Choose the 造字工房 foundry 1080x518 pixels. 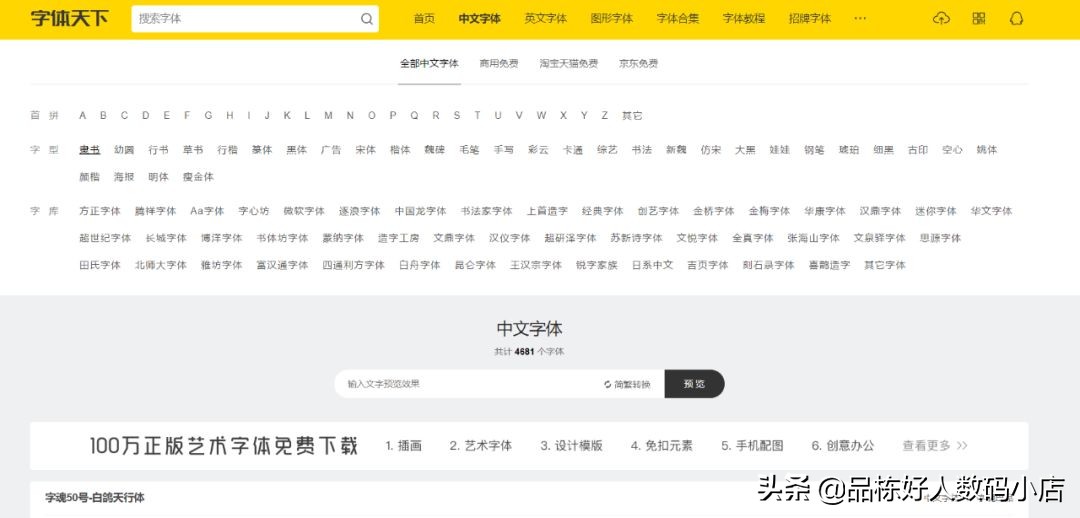coord(398,238)
